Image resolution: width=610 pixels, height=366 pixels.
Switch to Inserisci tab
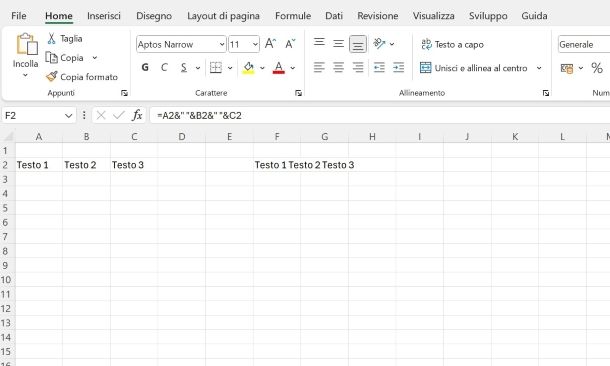click(x=104, y=16)
